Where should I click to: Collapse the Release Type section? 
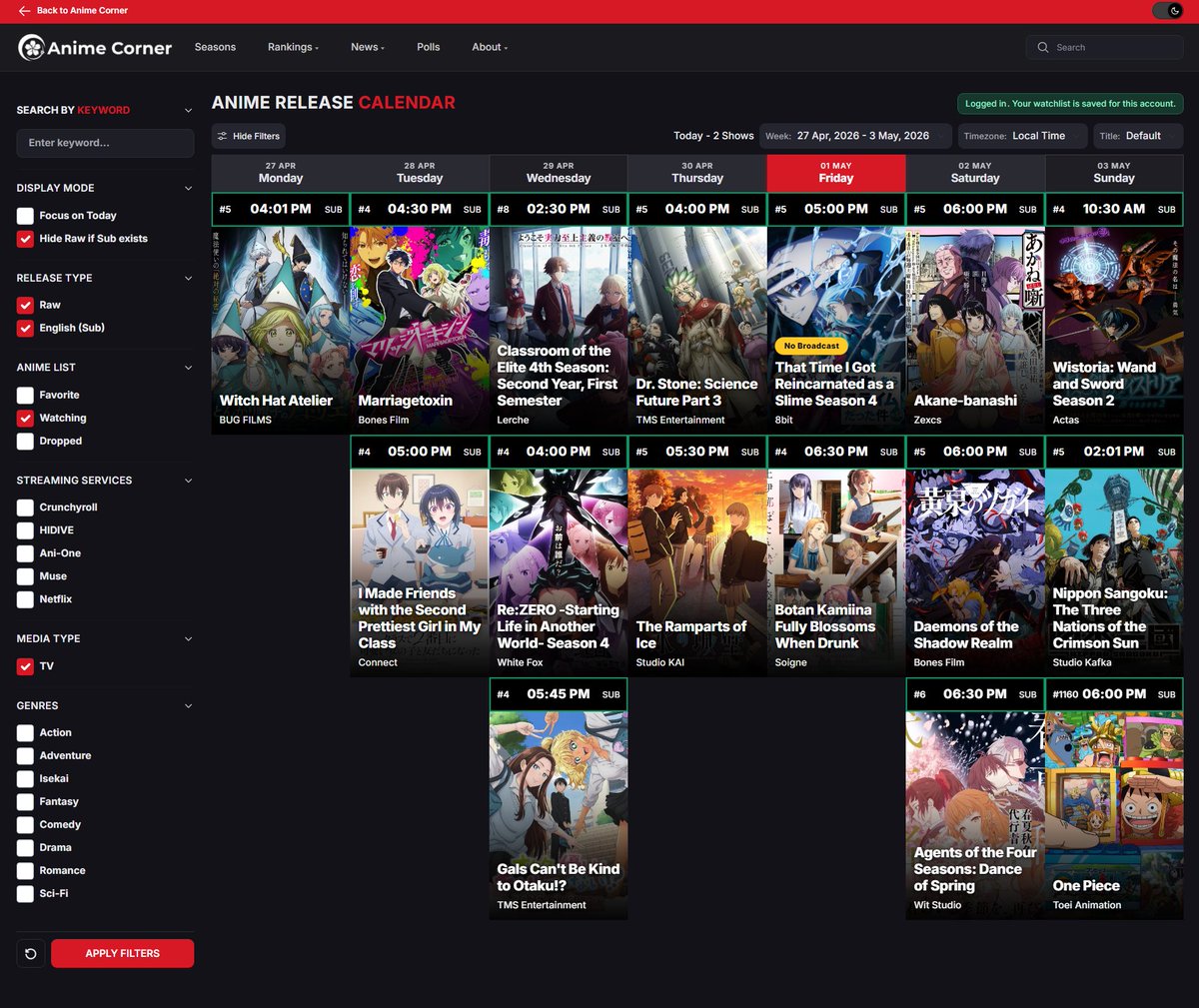click(x=188, y=278)
